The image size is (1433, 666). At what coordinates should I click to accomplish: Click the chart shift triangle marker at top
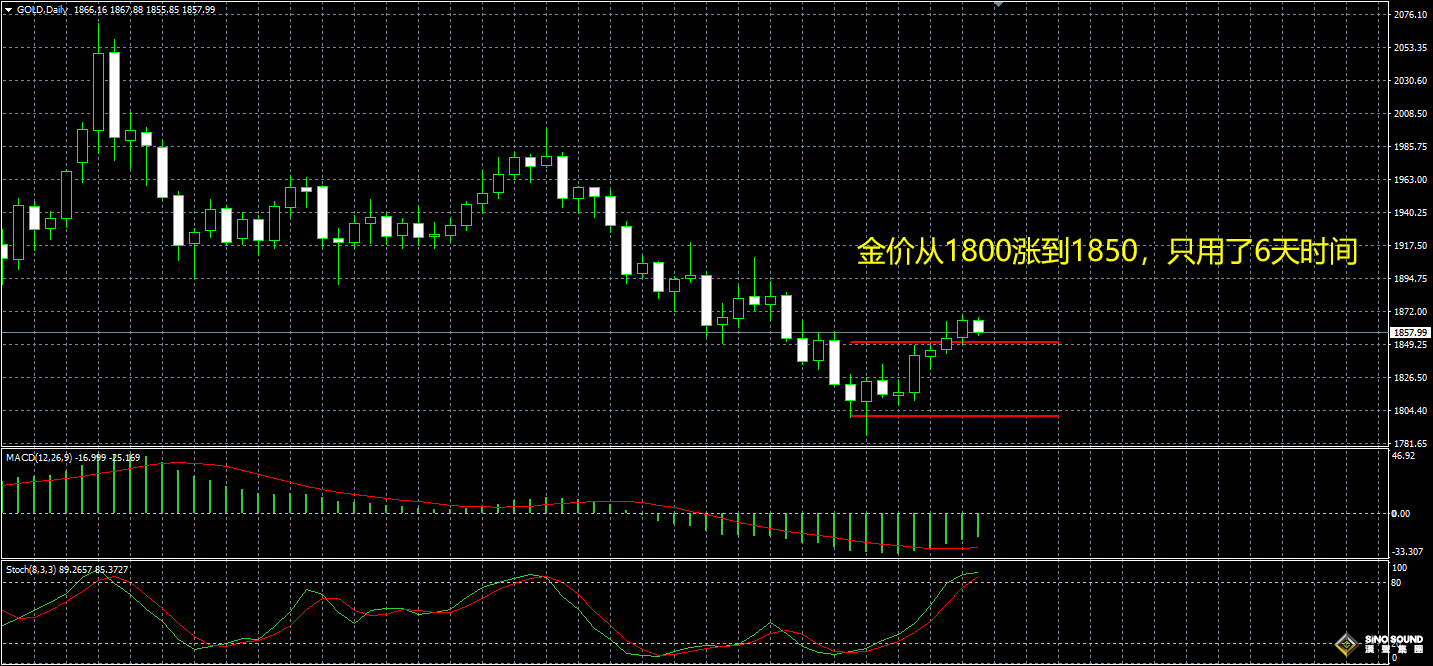point(997,5)
